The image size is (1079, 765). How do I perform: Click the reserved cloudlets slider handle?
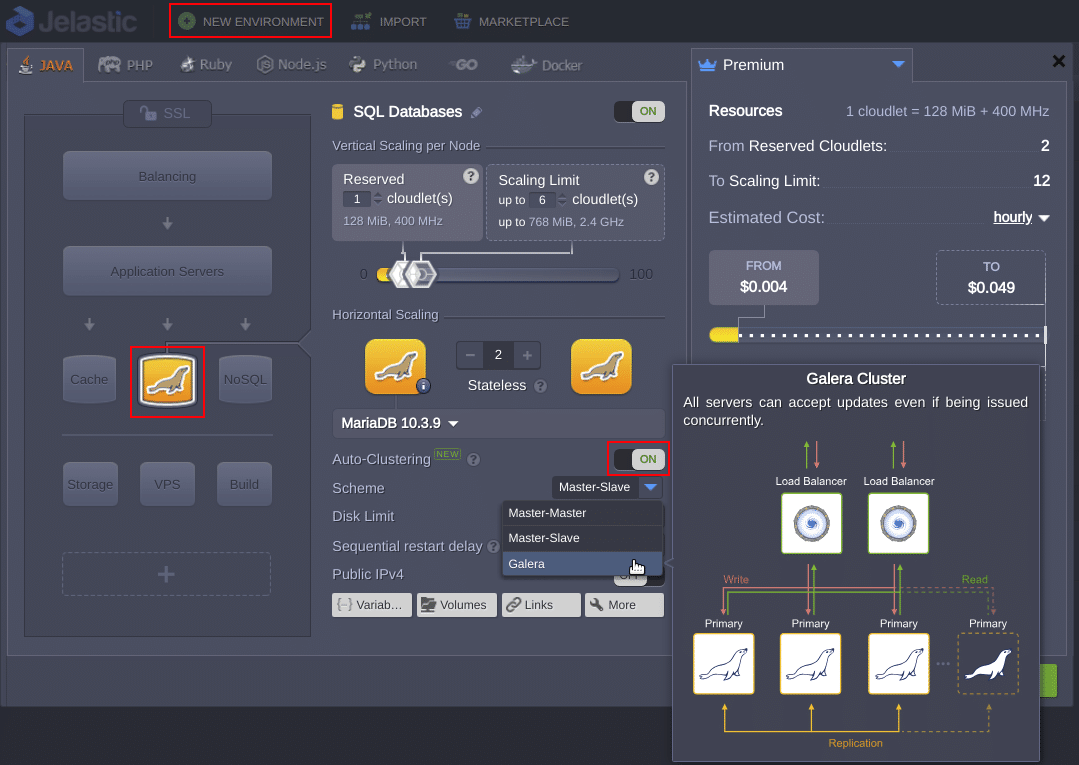coord(399,274)
